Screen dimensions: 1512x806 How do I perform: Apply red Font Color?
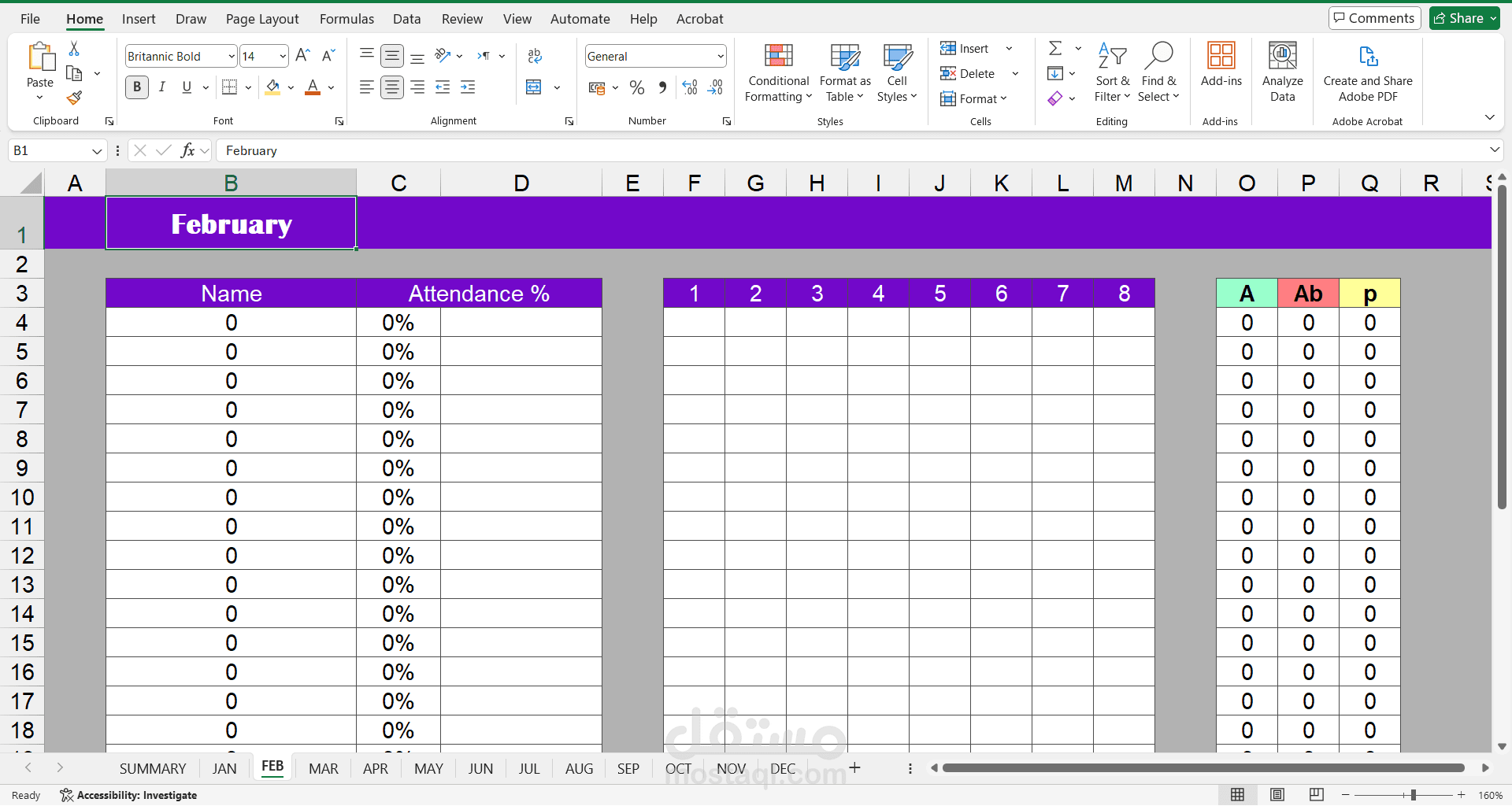313,87
